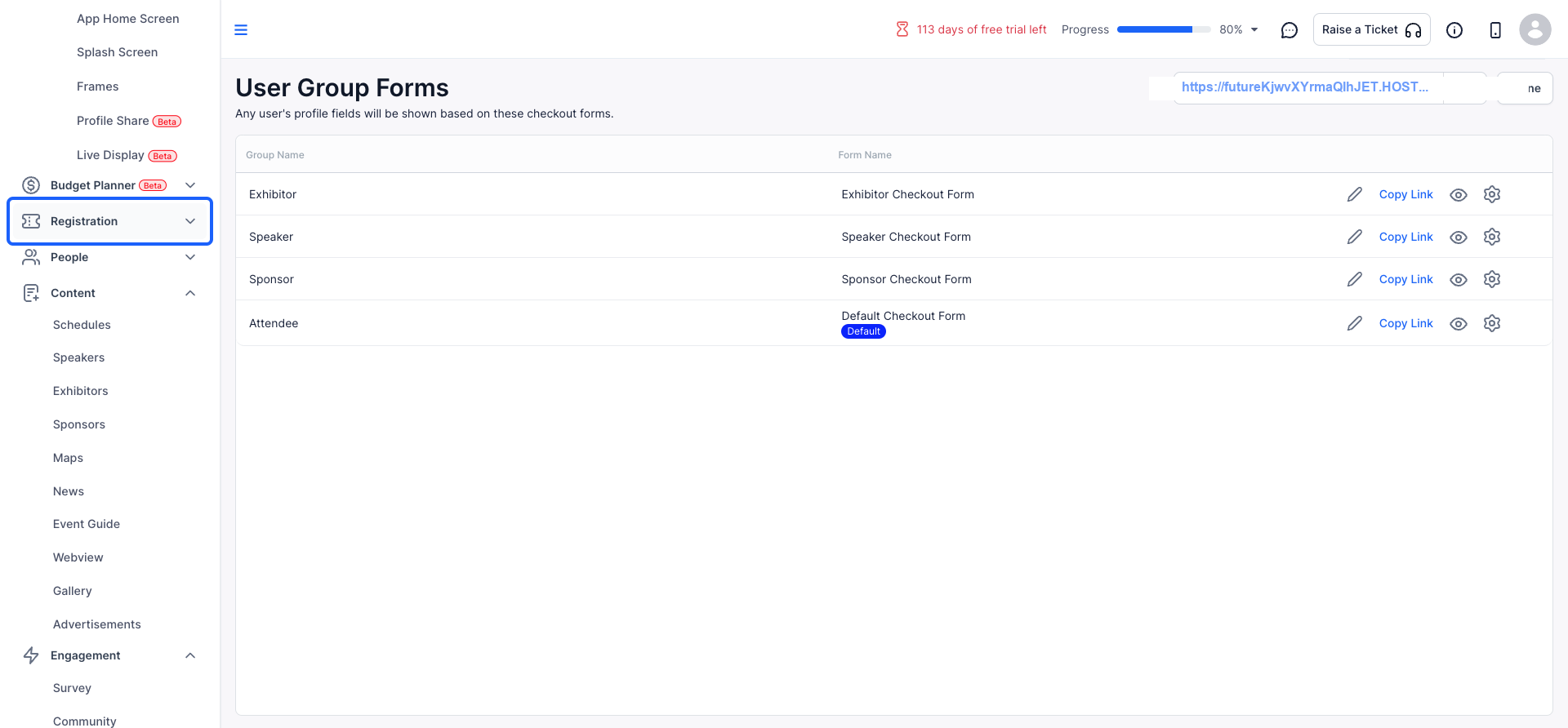1568x728 pixels.
Task: Open the chat bubble icon
Action: tap(1290, 30)
